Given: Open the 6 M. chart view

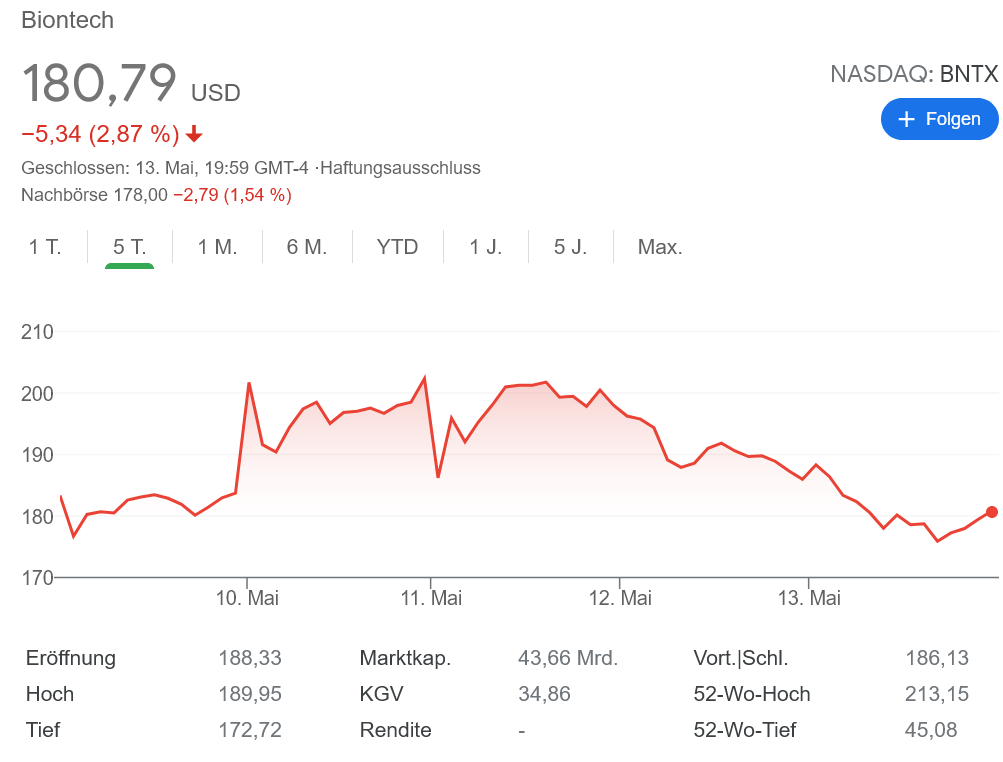Looking at the screenshot, I should tap(307, 247).
